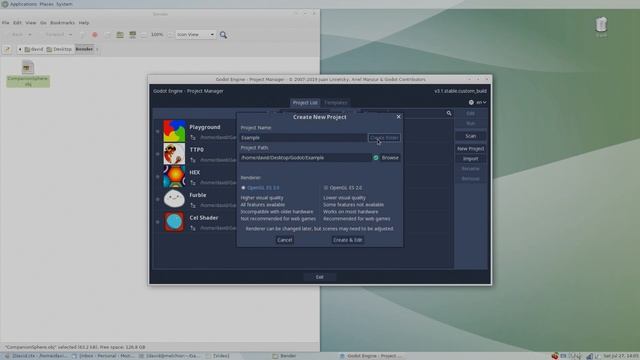This screenshot has height=360, width=640.
Task: Click the Playground project thumbnail
Action: (x=174, y=131)
